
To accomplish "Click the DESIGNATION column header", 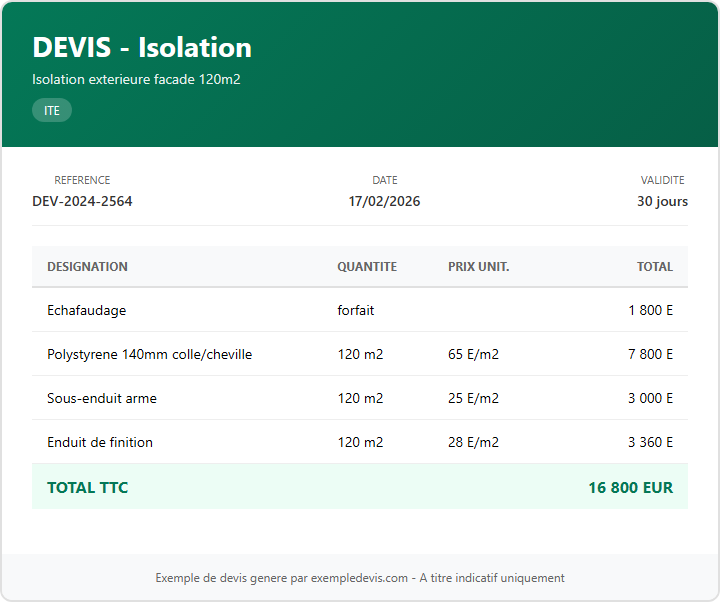I will coord(87,267).
